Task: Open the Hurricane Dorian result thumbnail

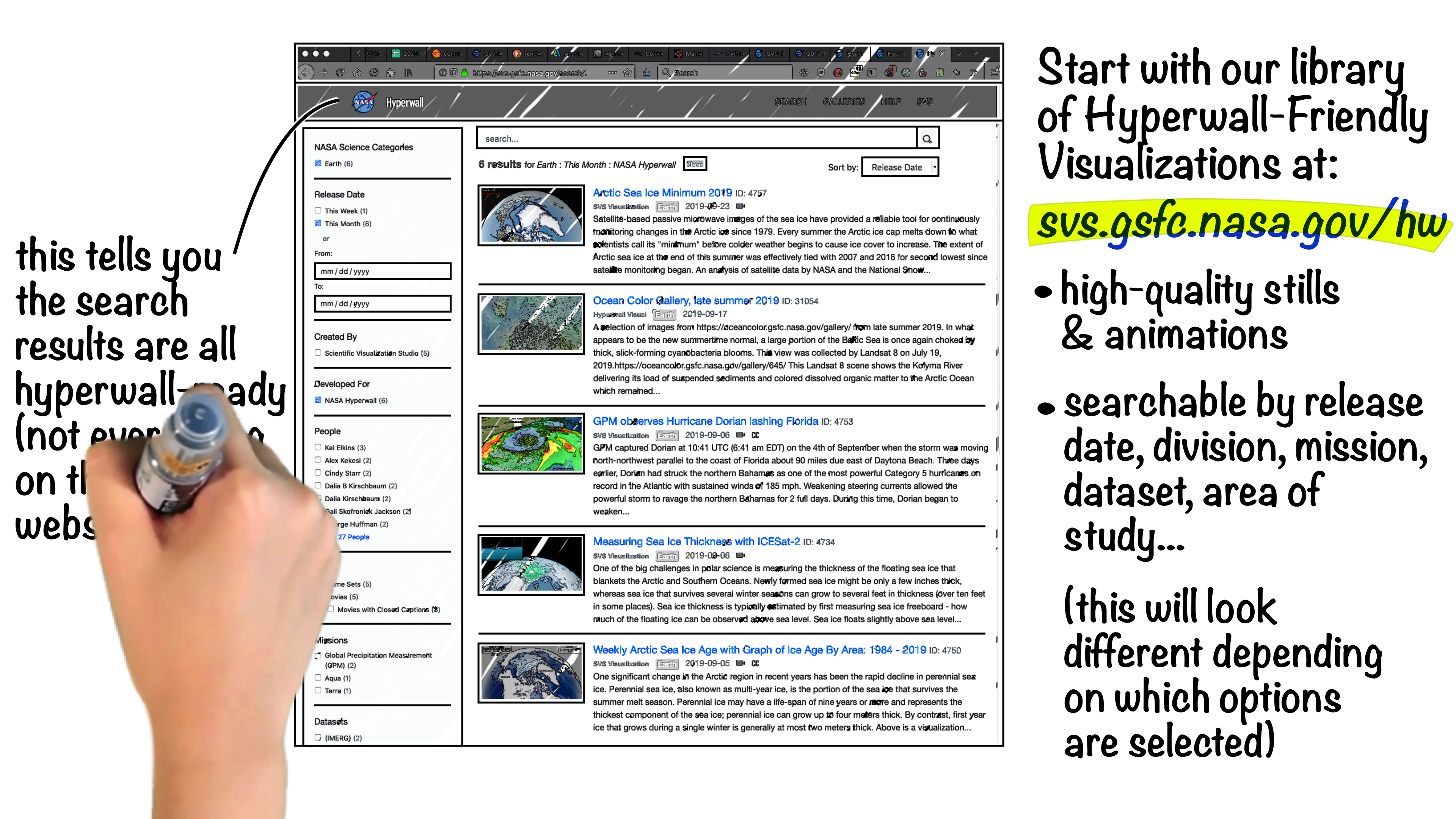Action: [531, 444]
